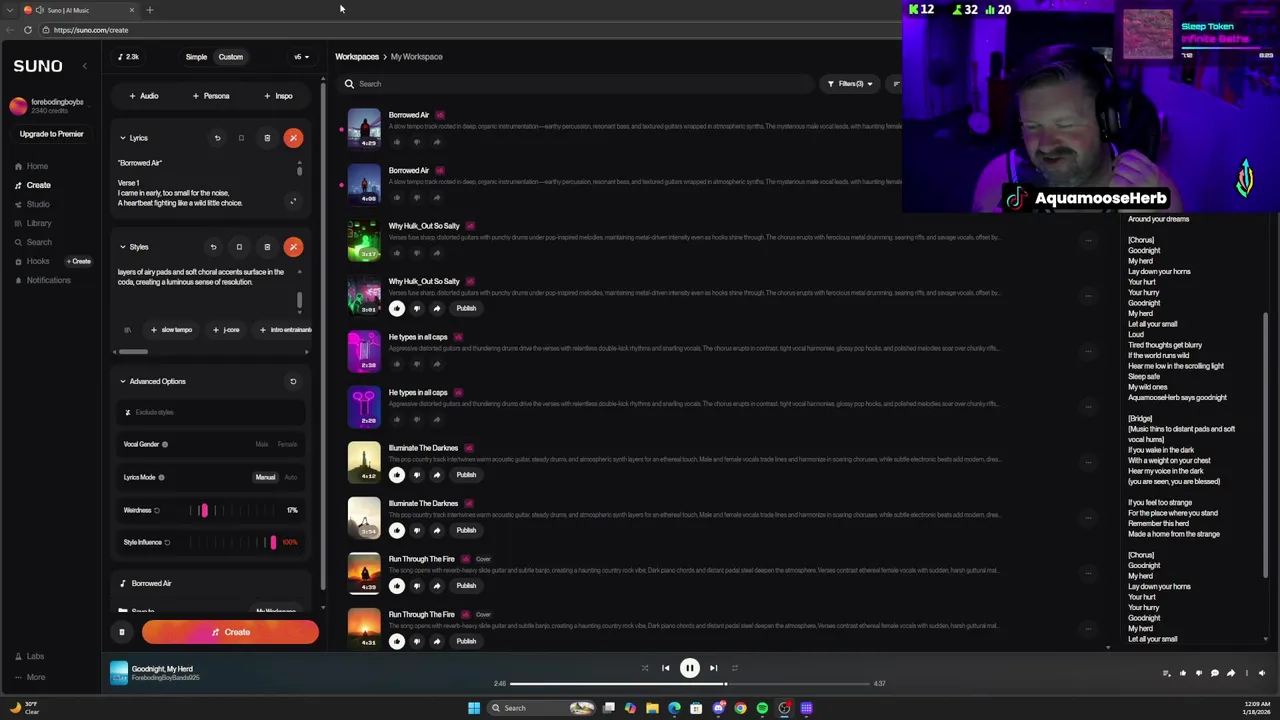
Task: Switch to Simple creation mode
Action: click(x=196, y=57)
